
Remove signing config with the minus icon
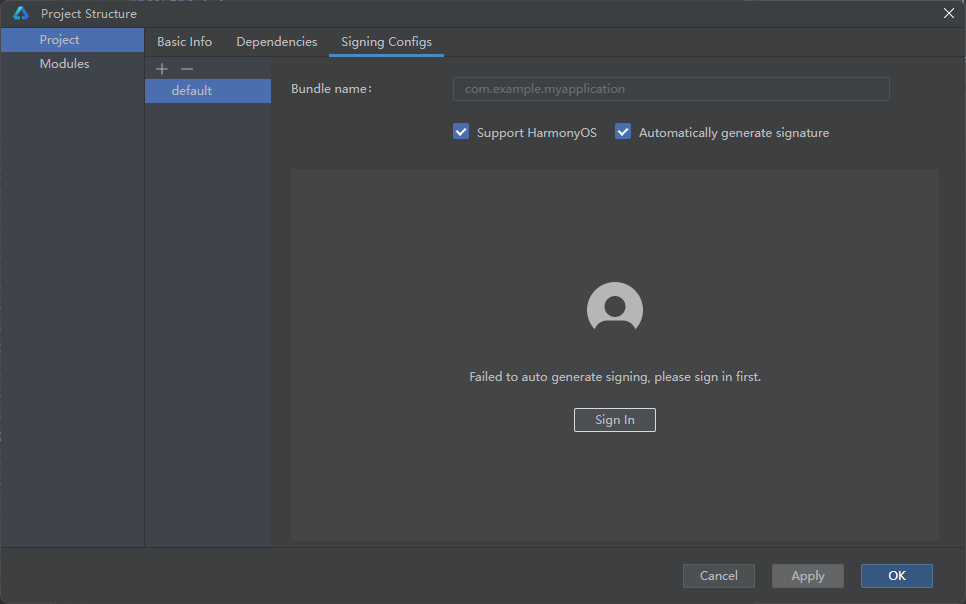click(186, 69)
